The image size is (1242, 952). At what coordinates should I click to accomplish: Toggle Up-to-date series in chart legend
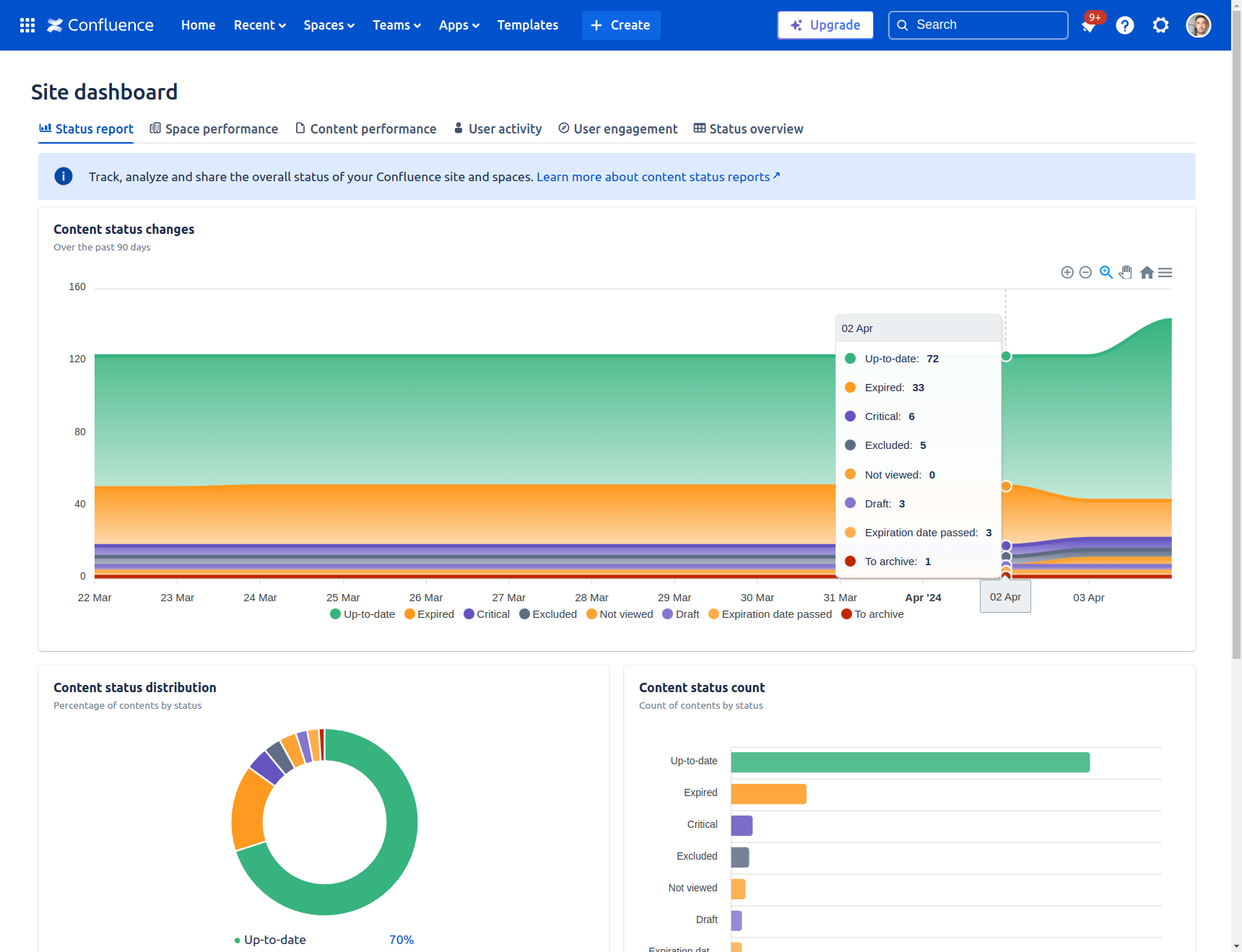362,614
